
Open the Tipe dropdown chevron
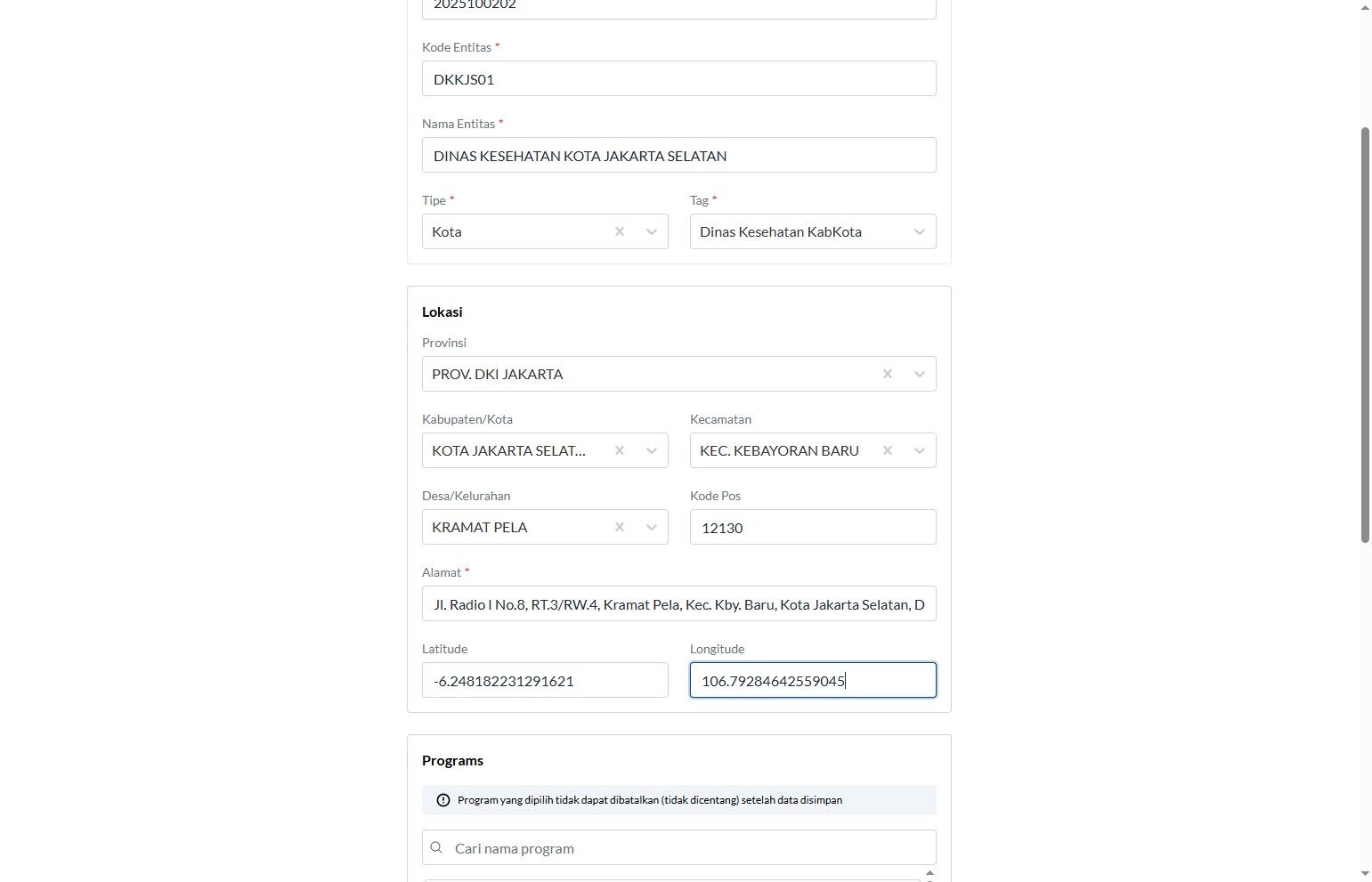click(652, 231)
